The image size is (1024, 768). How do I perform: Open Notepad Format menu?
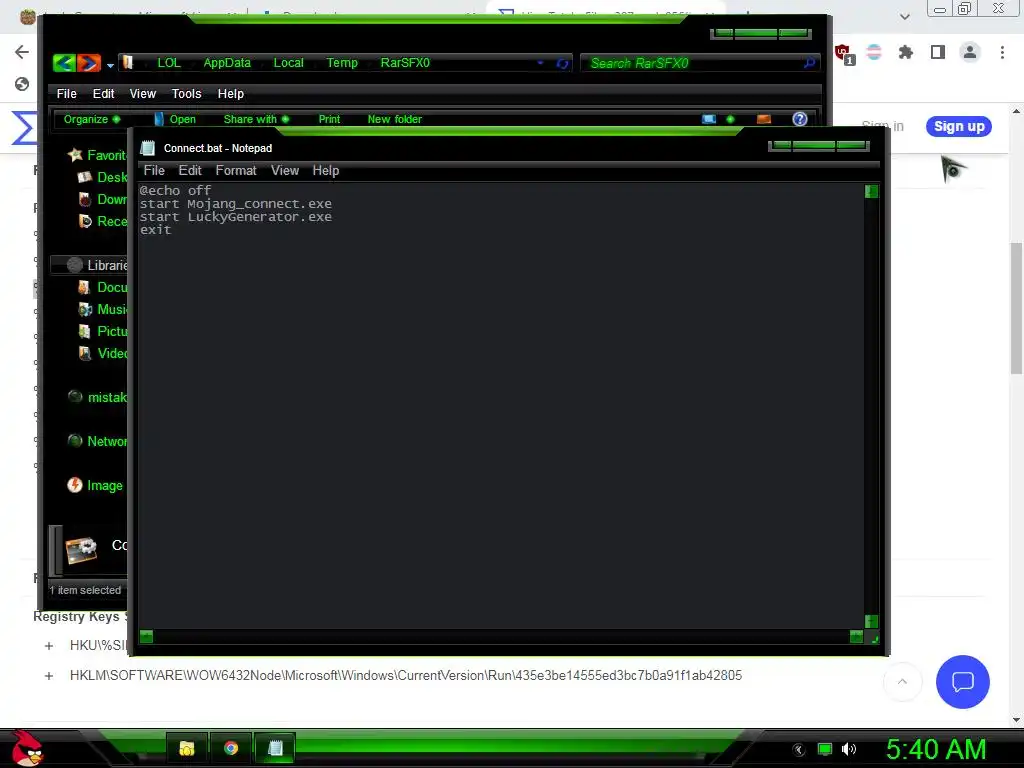[236, 170]
